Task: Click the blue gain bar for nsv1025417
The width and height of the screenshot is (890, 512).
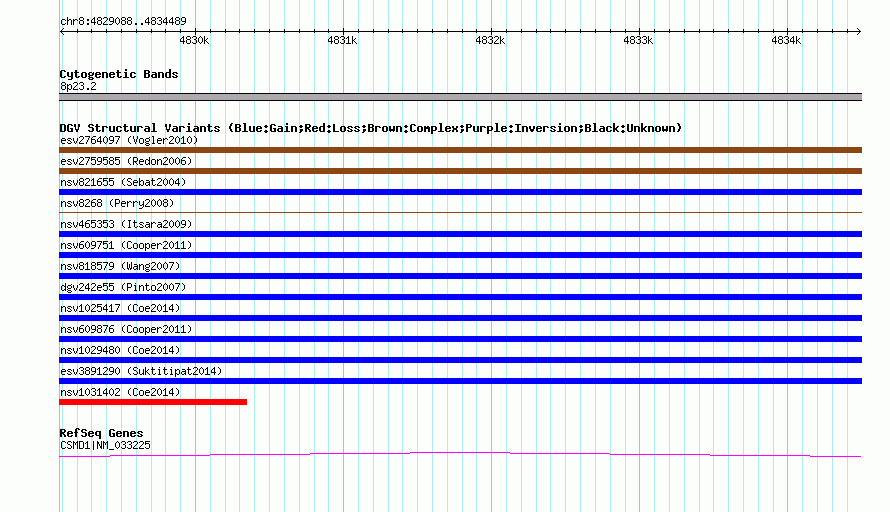Action: [x=460, y=318]
